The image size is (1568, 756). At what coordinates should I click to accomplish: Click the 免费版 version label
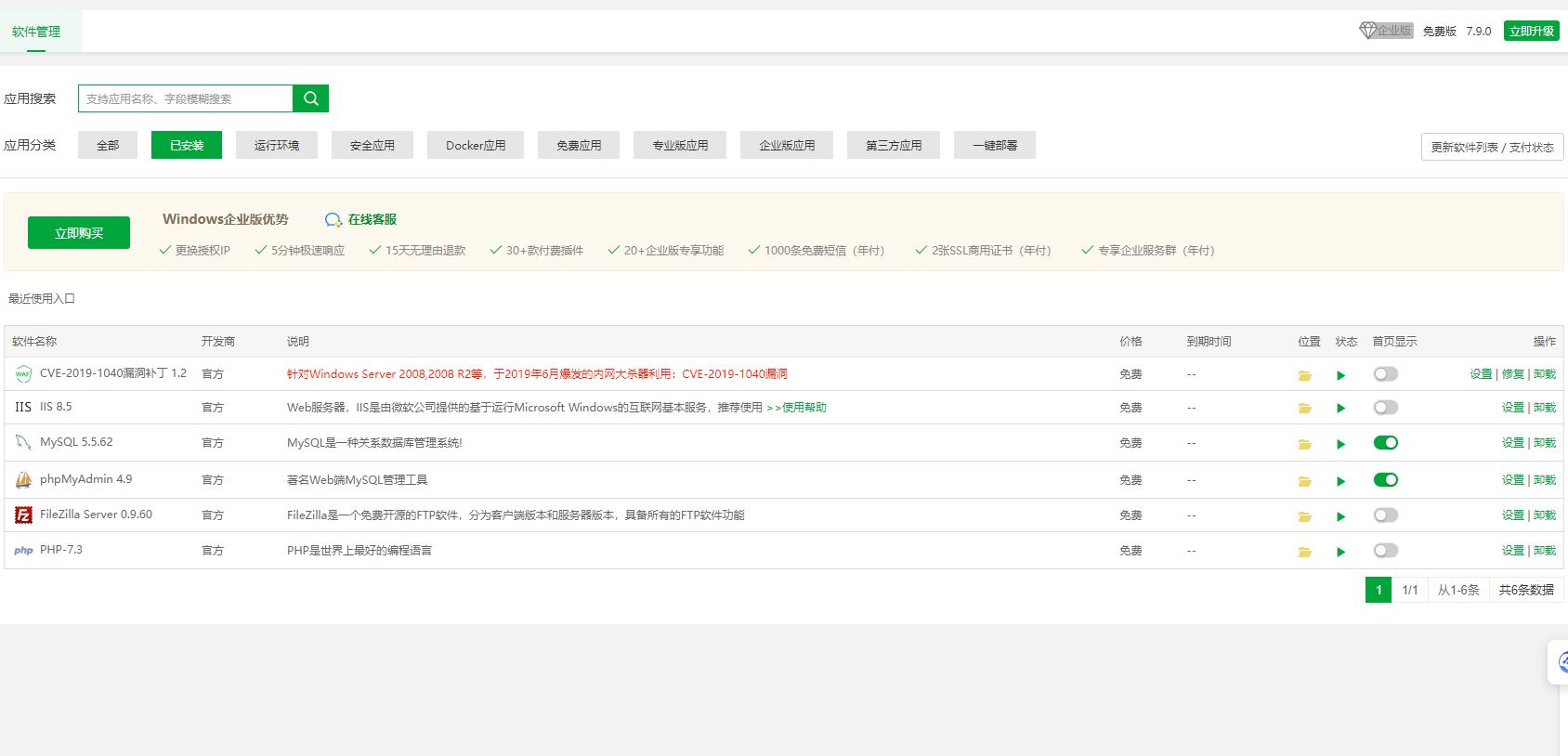pos(1439,32)
